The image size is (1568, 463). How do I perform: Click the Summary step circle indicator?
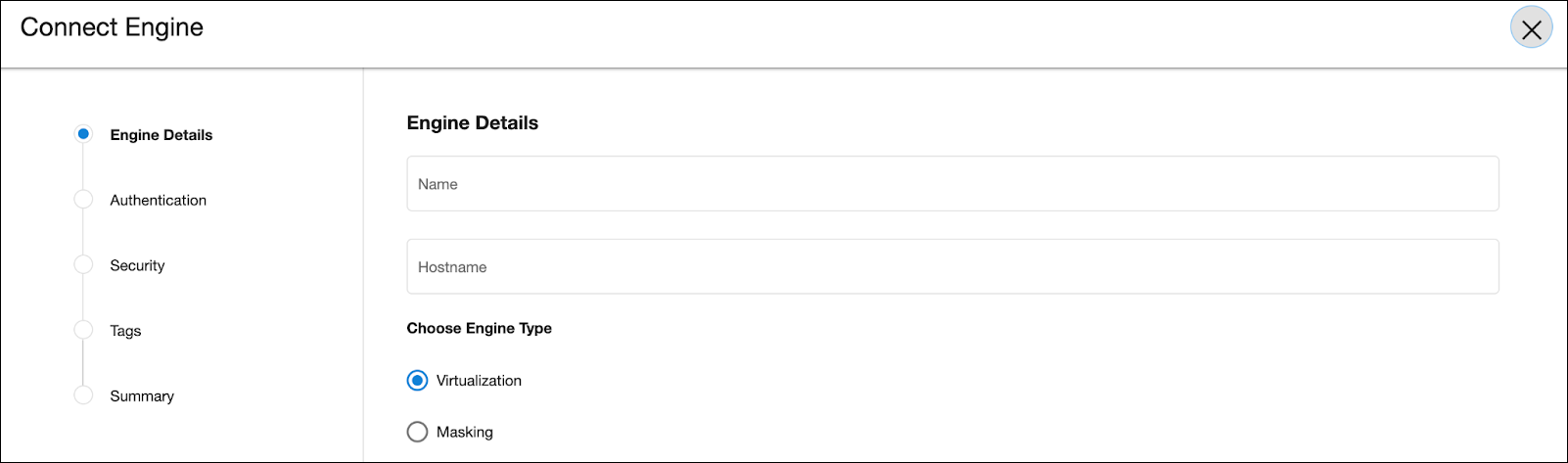click(83, 395)
